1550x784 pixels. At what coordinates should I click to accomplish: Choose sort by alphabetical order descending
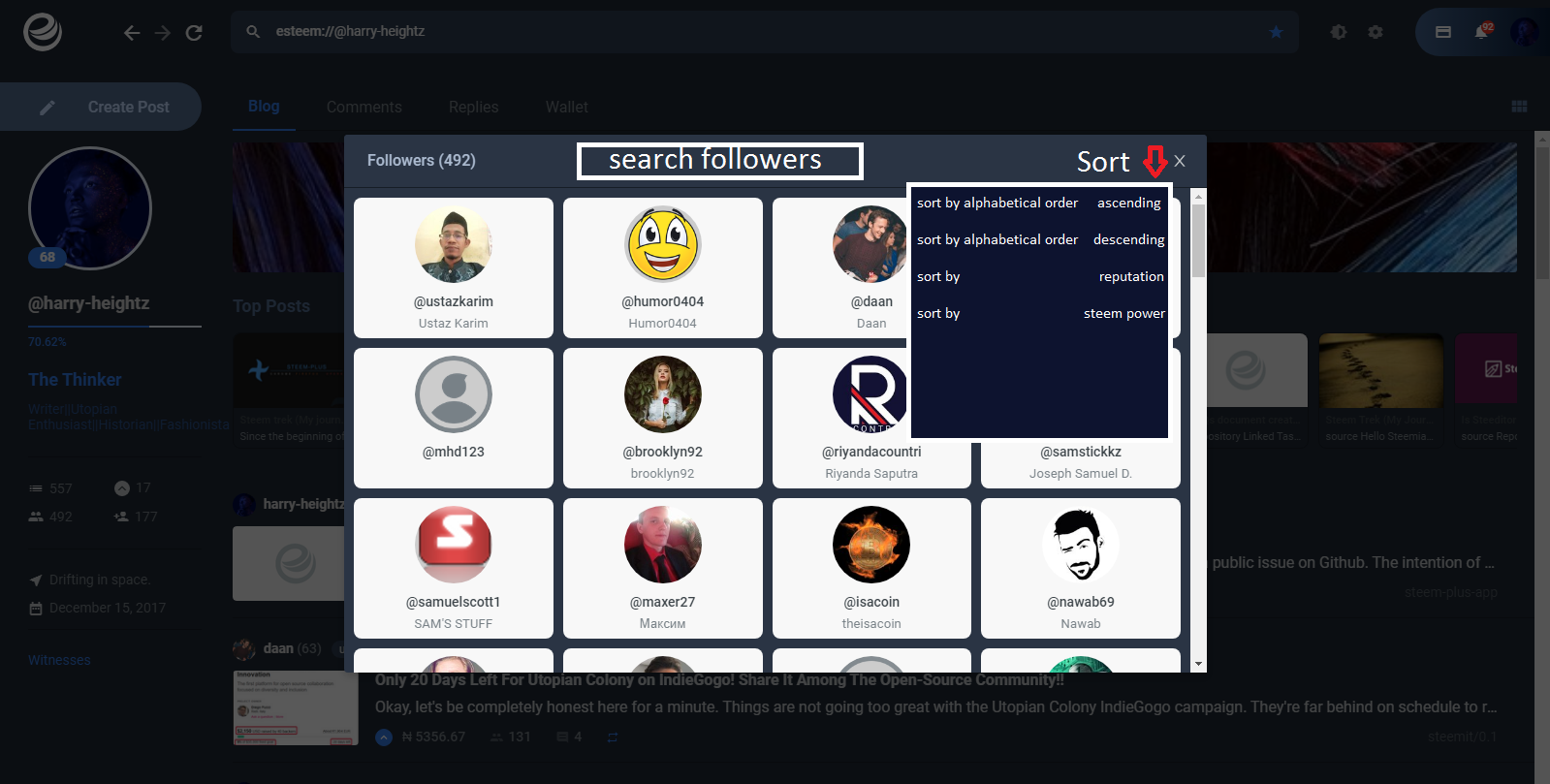click(1039, 239)
